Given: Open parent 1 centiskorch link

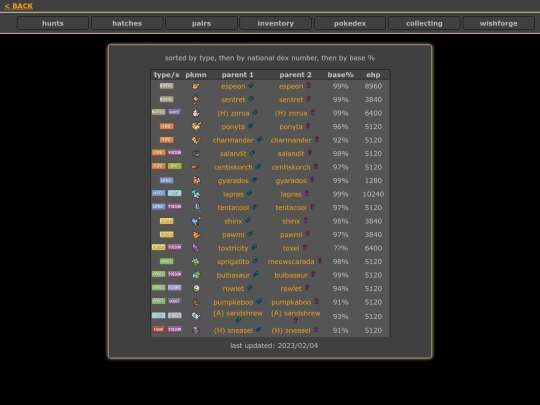Looking at the screenshot, I should click(x=233, y=167).
